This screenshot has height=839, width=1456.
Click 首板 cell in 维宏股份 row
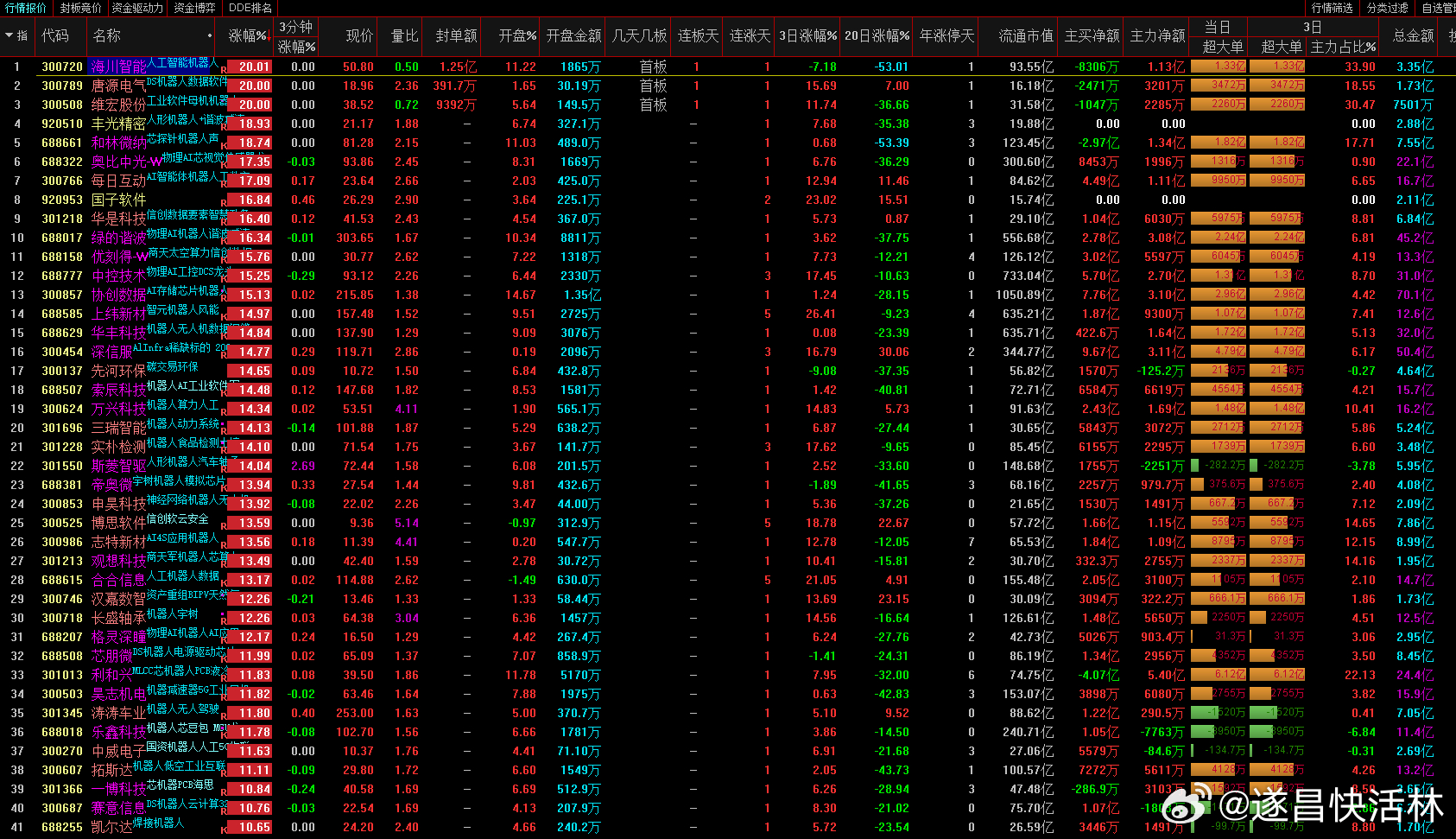pos(654,105)
